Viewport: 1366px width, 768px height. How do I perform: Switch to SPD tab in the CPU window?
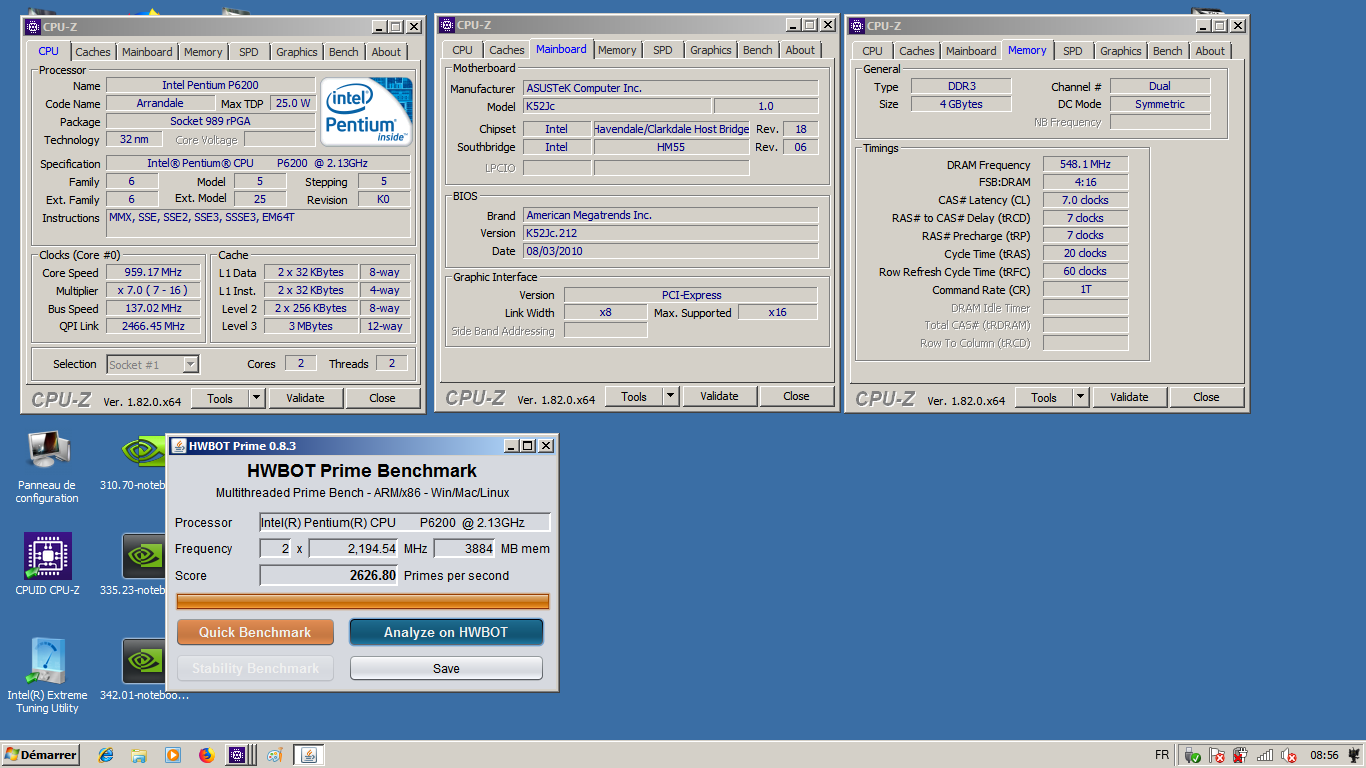[x=249, y=52]
